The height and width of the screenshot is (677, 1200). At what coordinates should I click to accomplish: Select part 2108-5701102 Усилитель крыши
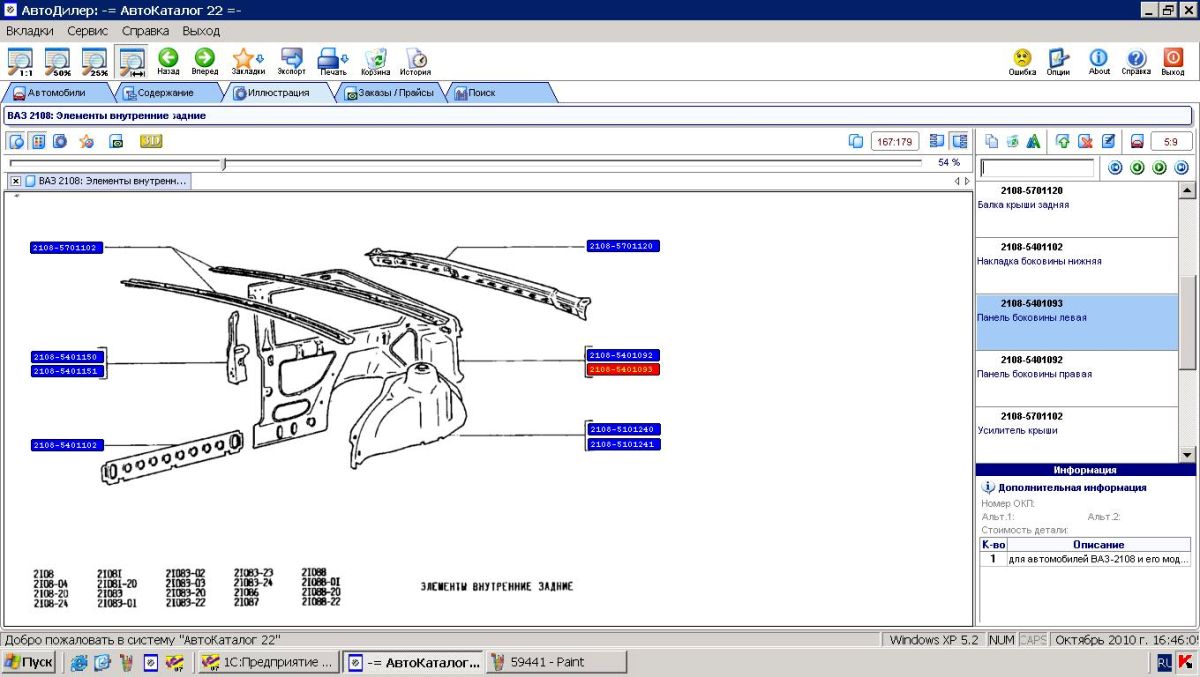pyautogui.click(x=1077, y=434)
